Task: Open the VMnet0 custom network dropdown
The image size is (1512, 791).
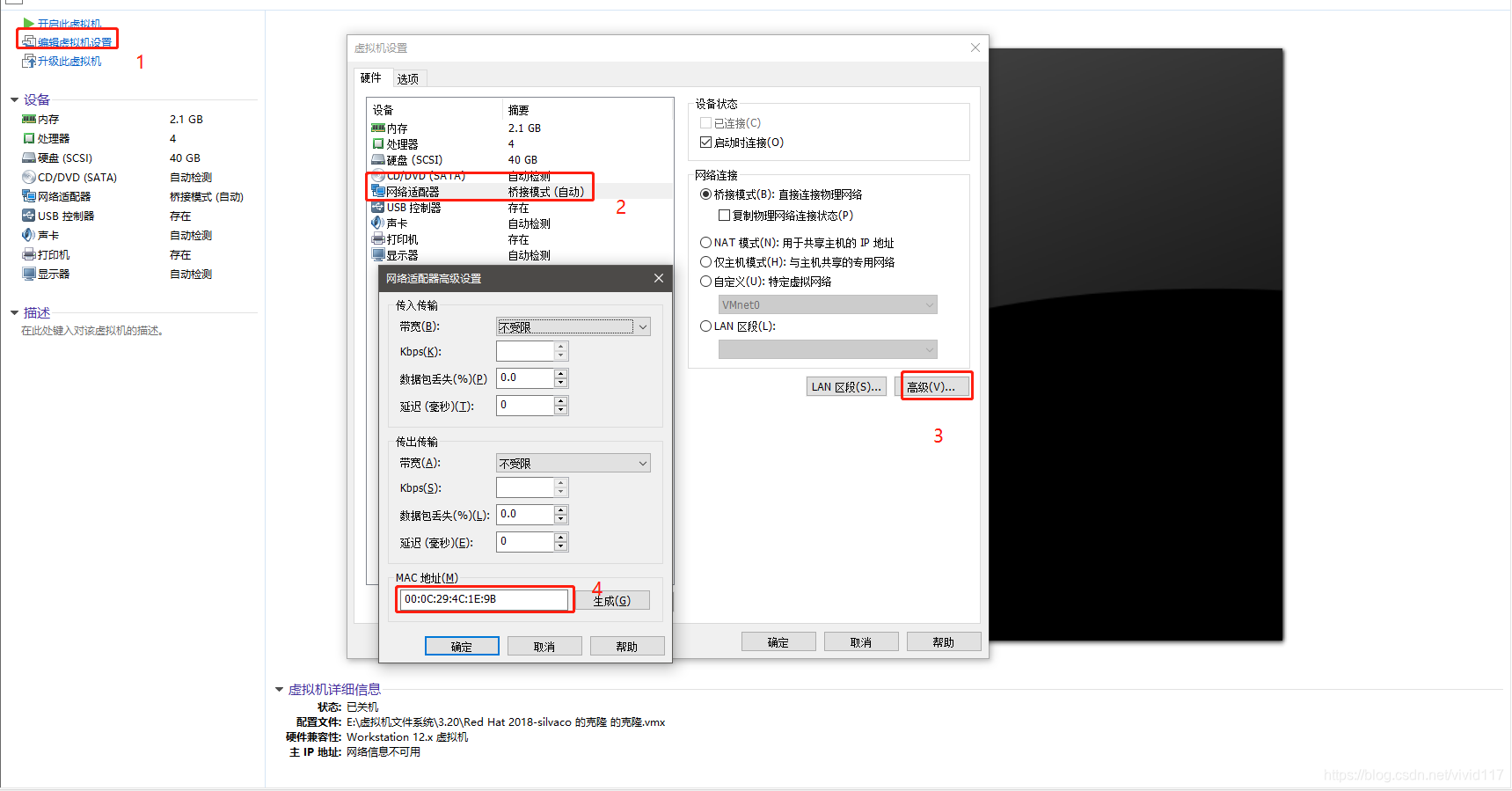Action: (x=828, y=304)
